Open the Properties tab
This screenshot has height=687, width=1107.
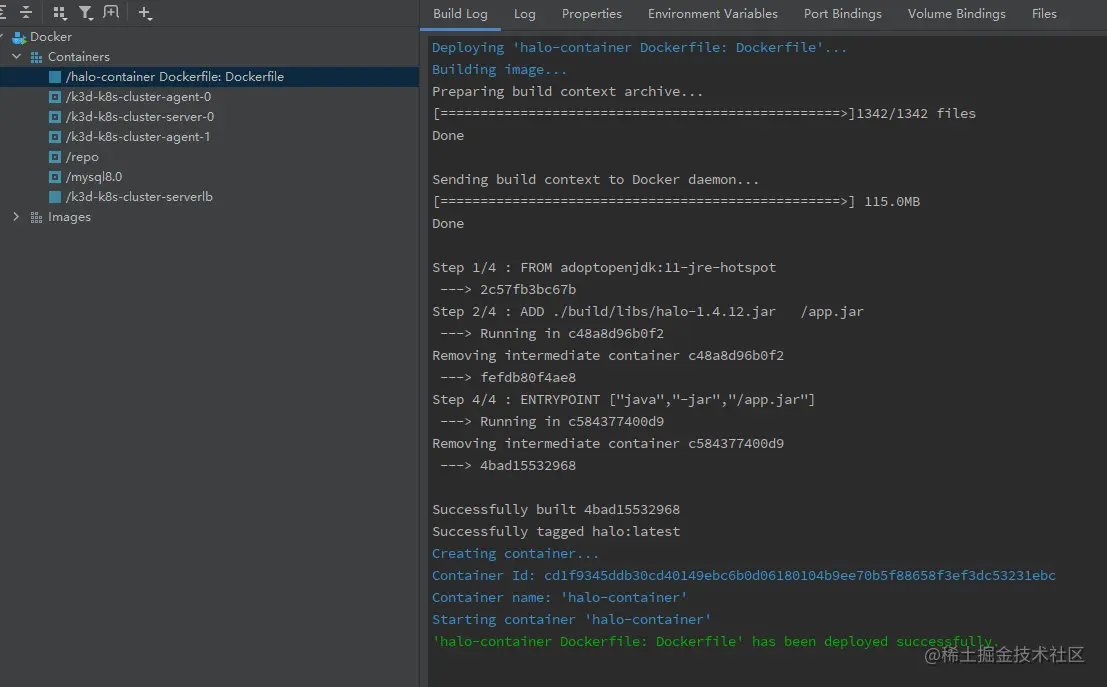click(592, 14)
